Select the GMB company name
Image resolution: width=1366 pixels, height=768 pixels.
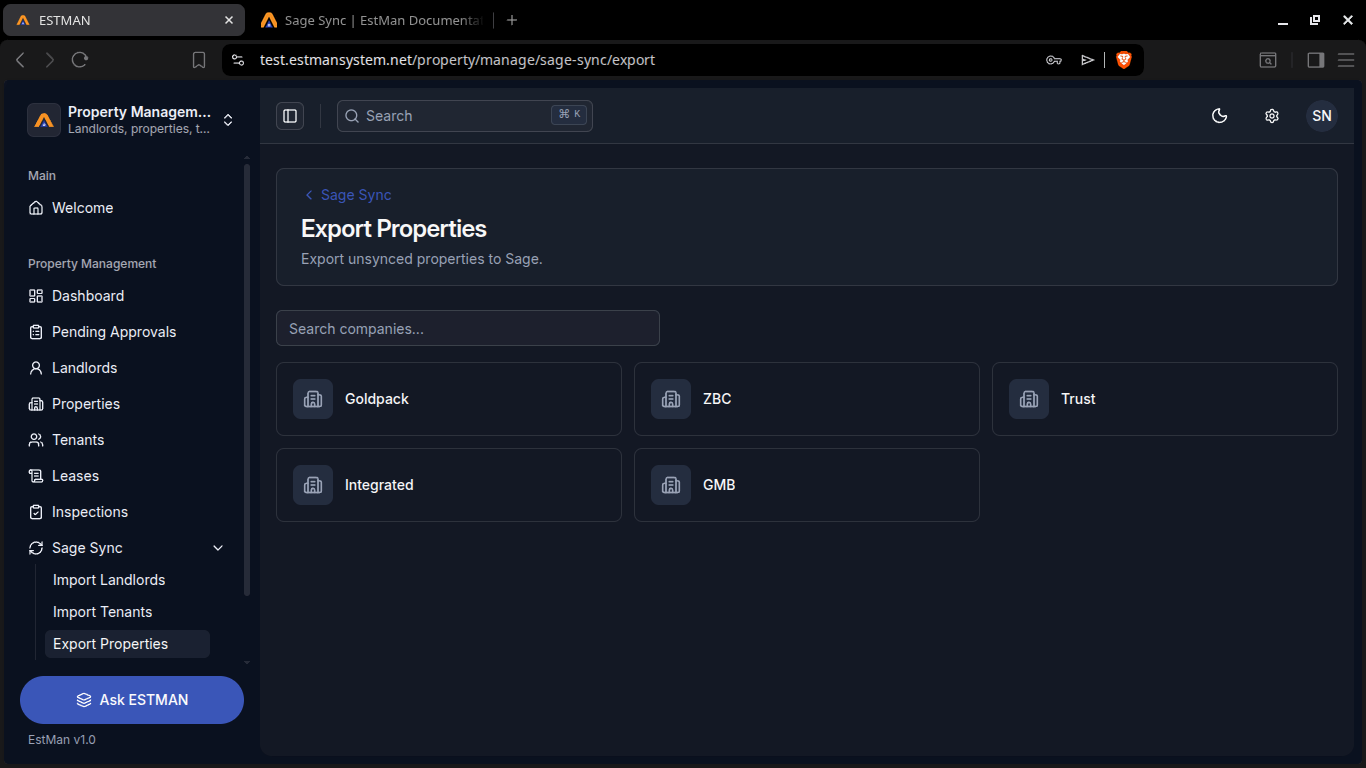(x=719, y=485)
